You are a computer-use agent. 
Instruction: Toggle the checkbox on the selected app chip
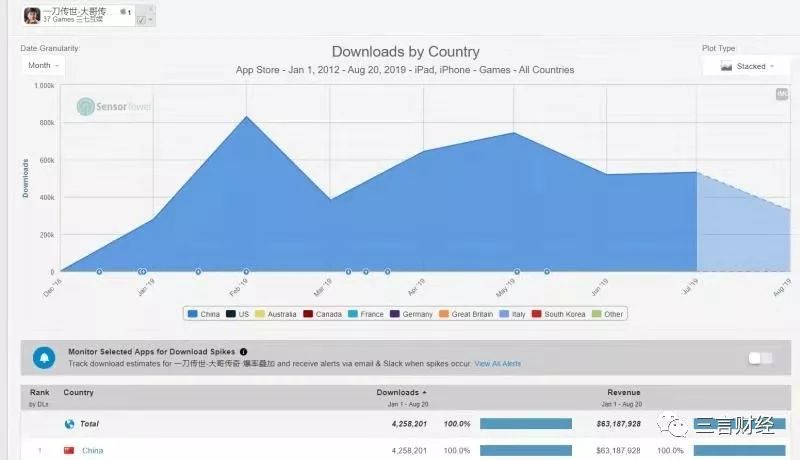(142, 20)
